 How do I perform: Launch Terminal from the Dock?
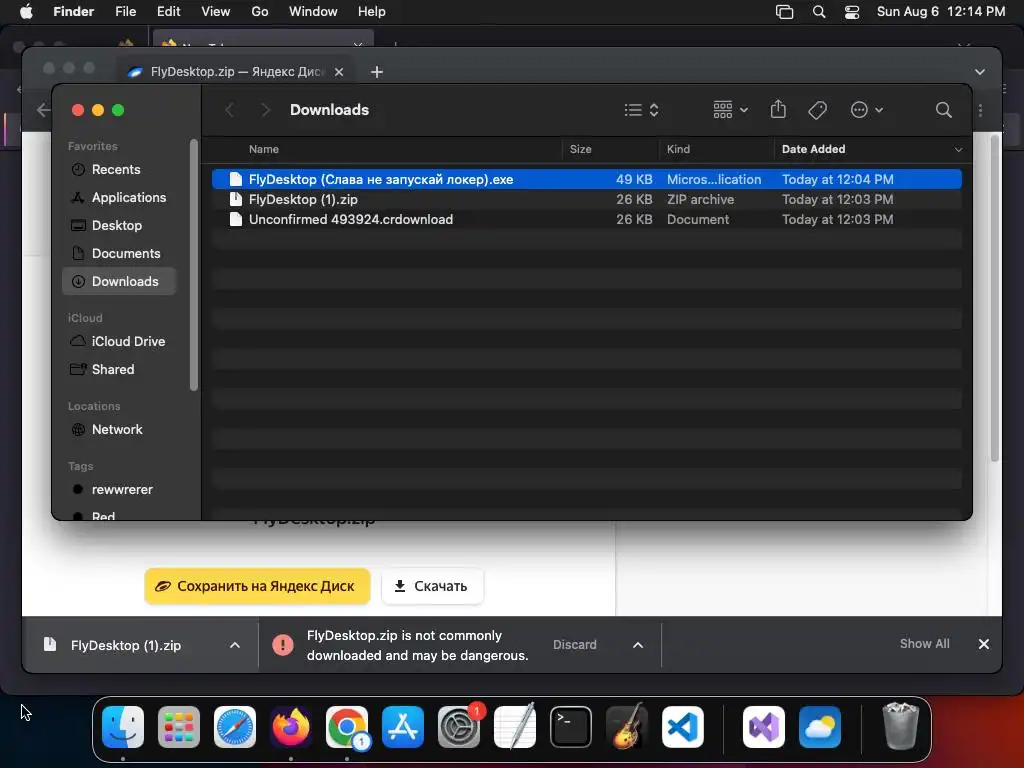(x=571, y=727)
